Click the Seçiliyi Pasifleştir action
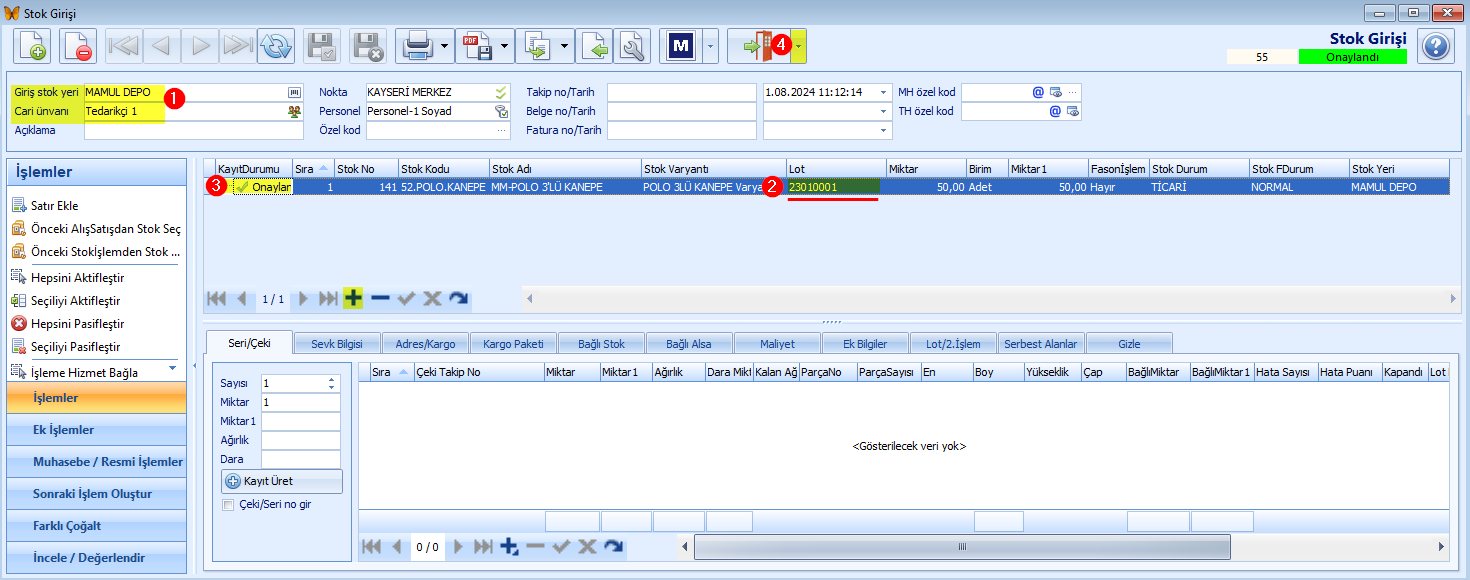Image resolution: width=1470 pixels, height=580 pixels. tap(66, 347)
